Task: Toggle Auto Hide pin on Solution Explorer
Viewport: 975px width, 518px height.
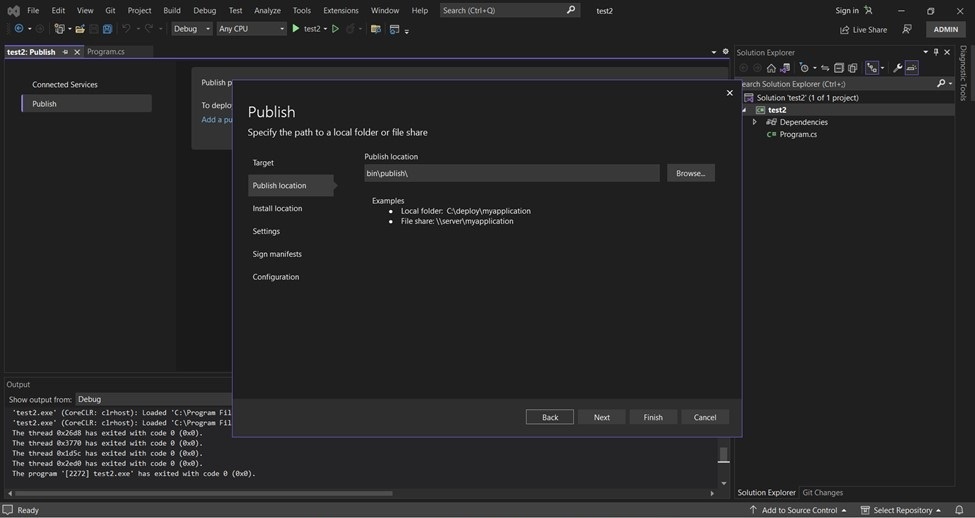Action: pyautogui.click(x=936, y=52)
